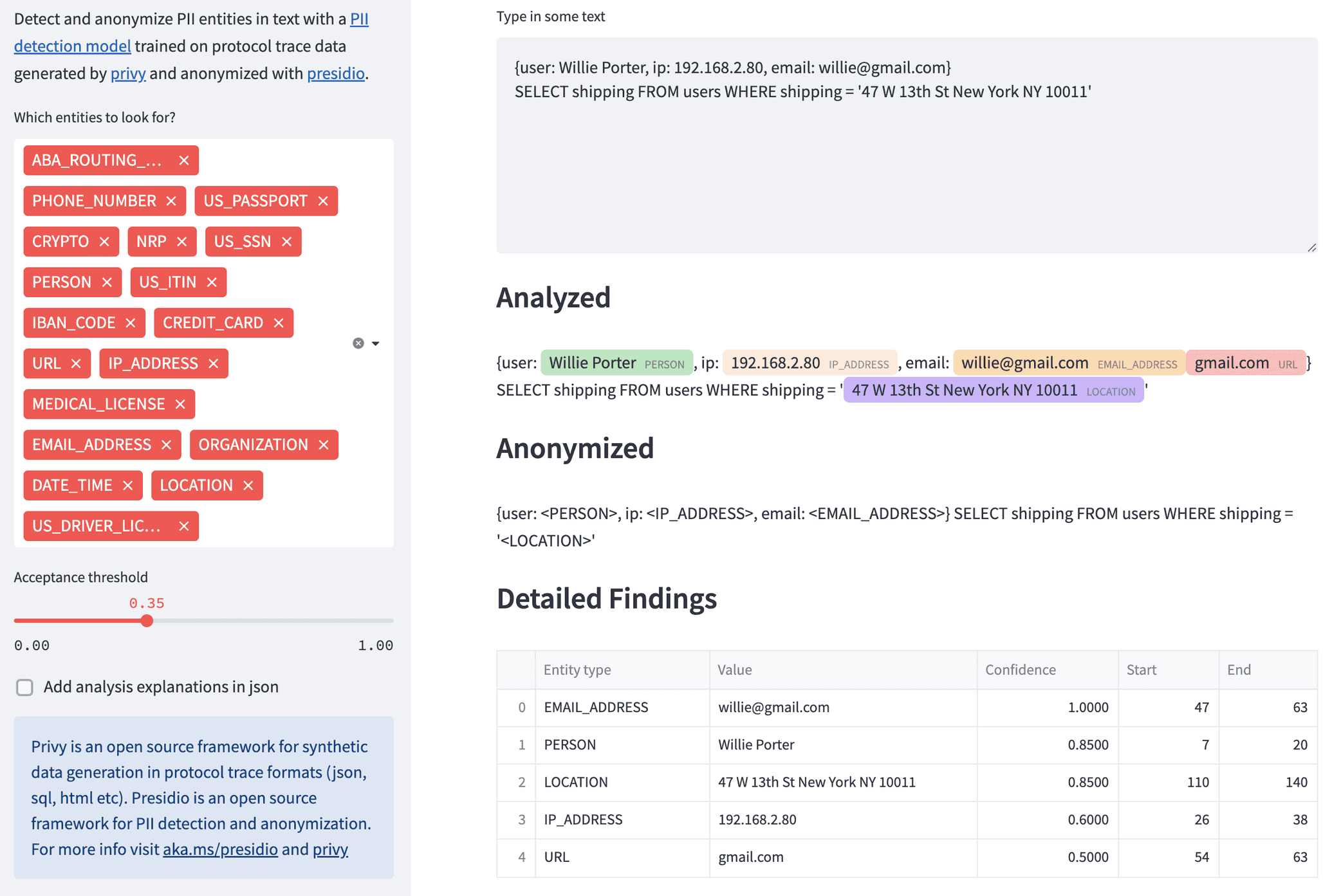
Task: Open the presidio link
Action: pos(335,73)
